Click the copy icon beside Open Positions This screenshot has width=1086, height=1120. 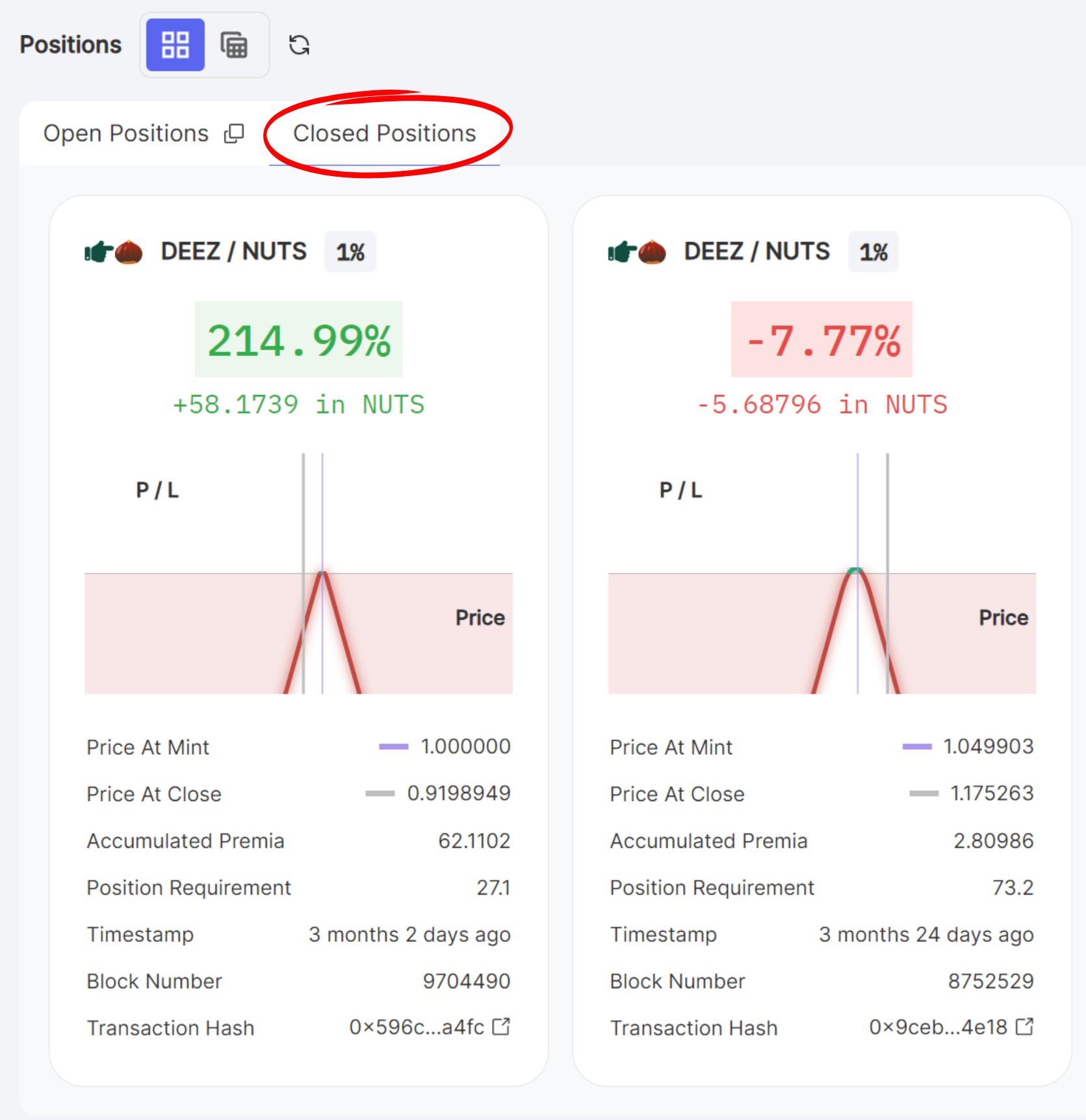[x=234, y=133]
